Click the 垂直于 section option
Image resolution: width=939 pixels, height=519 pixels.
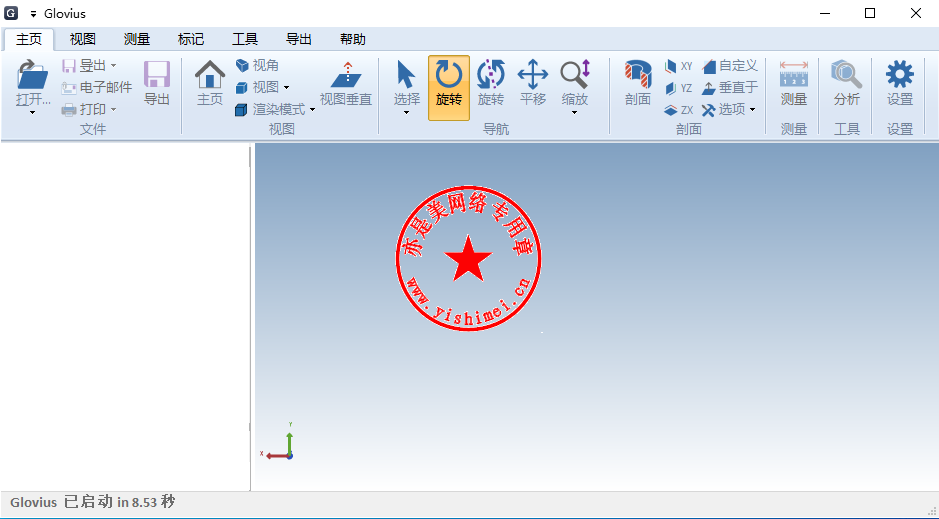point(730,88)
